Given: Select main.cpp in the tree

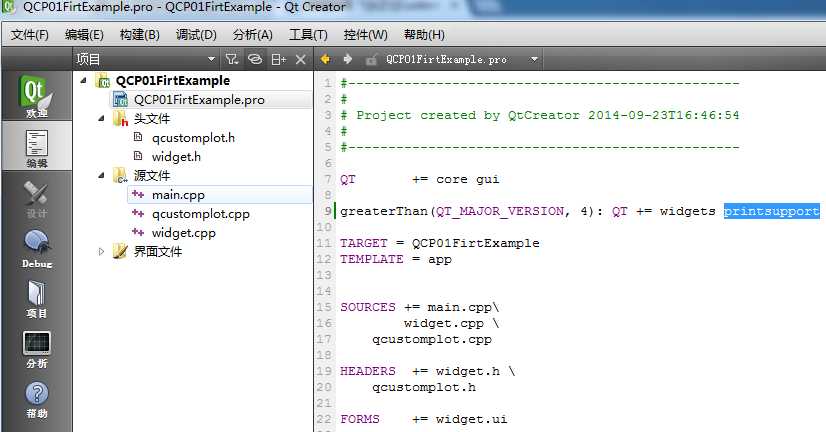Looking at the screenshot, I should click(178, 194).
